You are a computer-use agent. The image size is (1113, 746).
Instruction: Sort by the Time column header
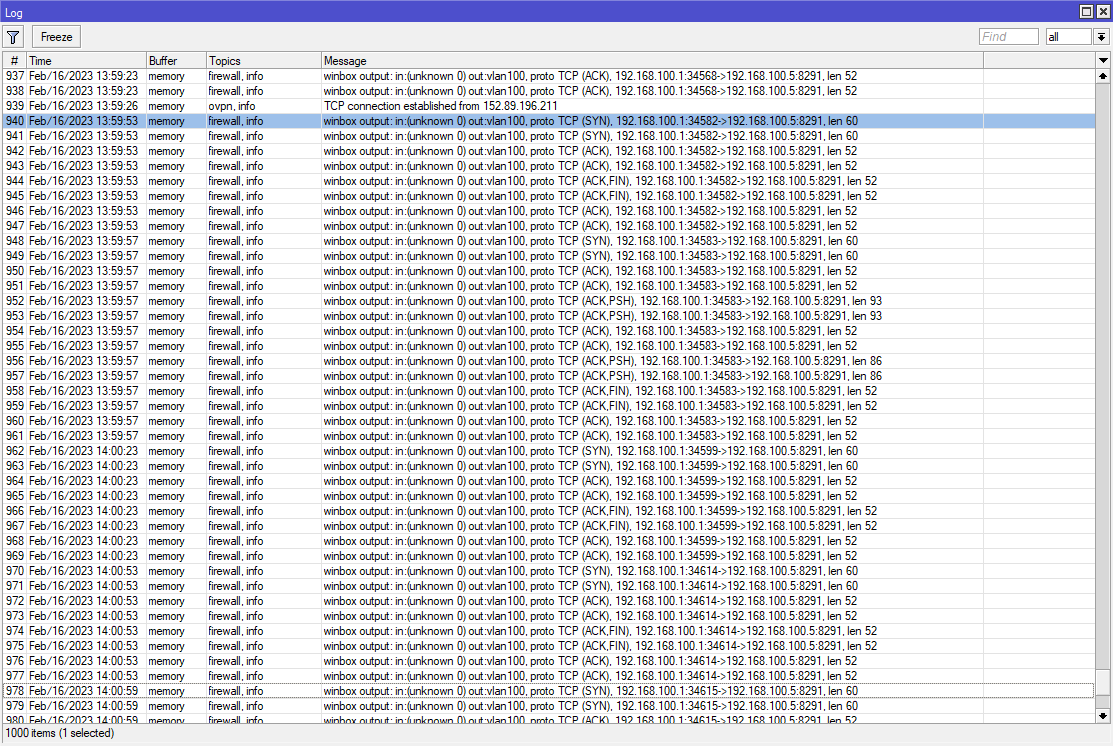pos(86,61)
